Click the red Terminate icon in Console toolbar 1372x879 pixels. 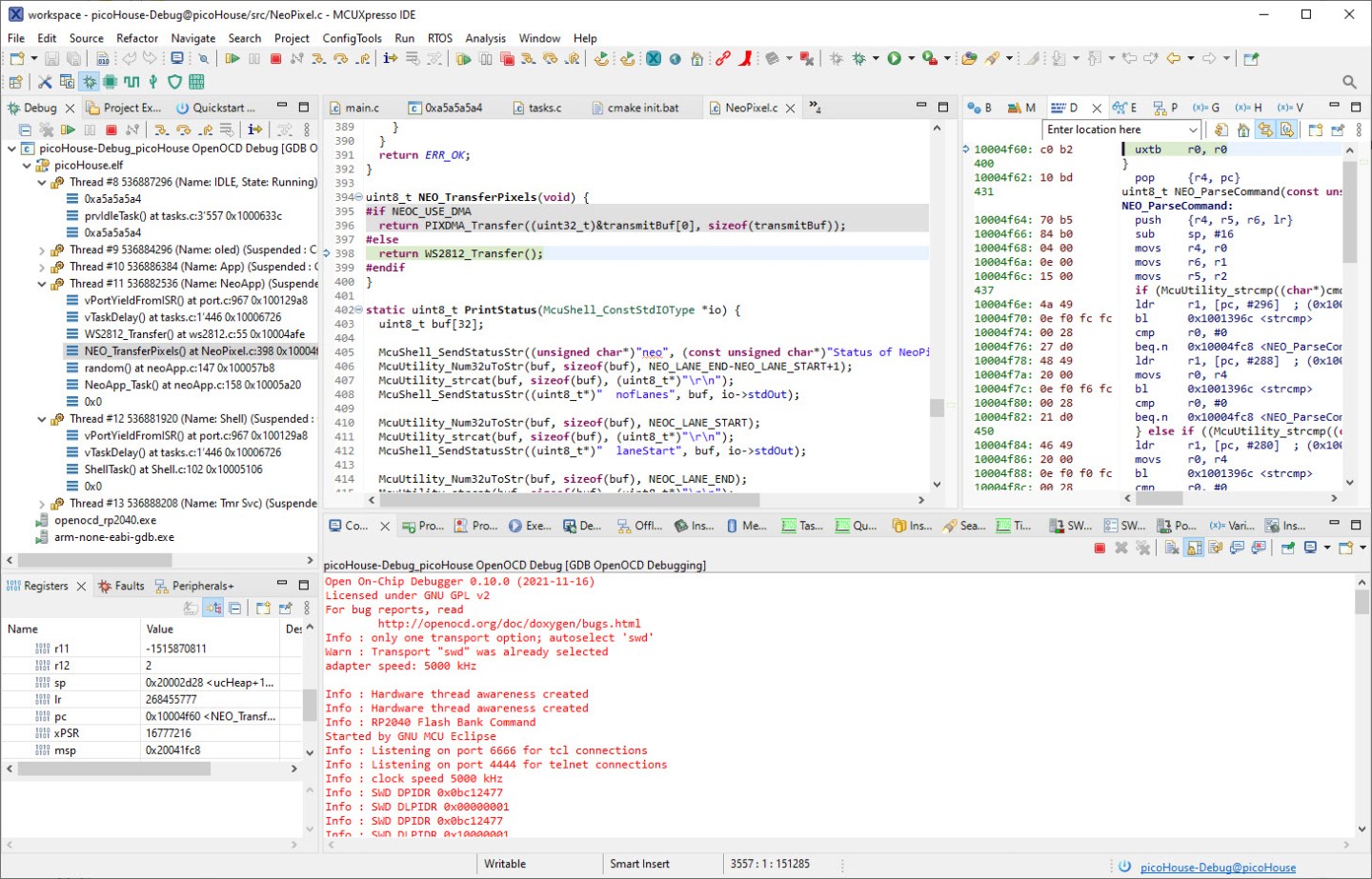tap(1100, 548)
